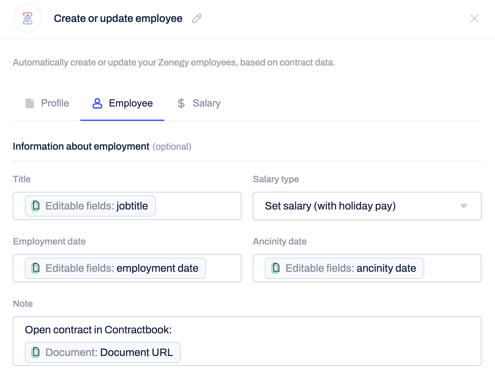Click the description text about Zenegy employees

(x=174, y=62)
